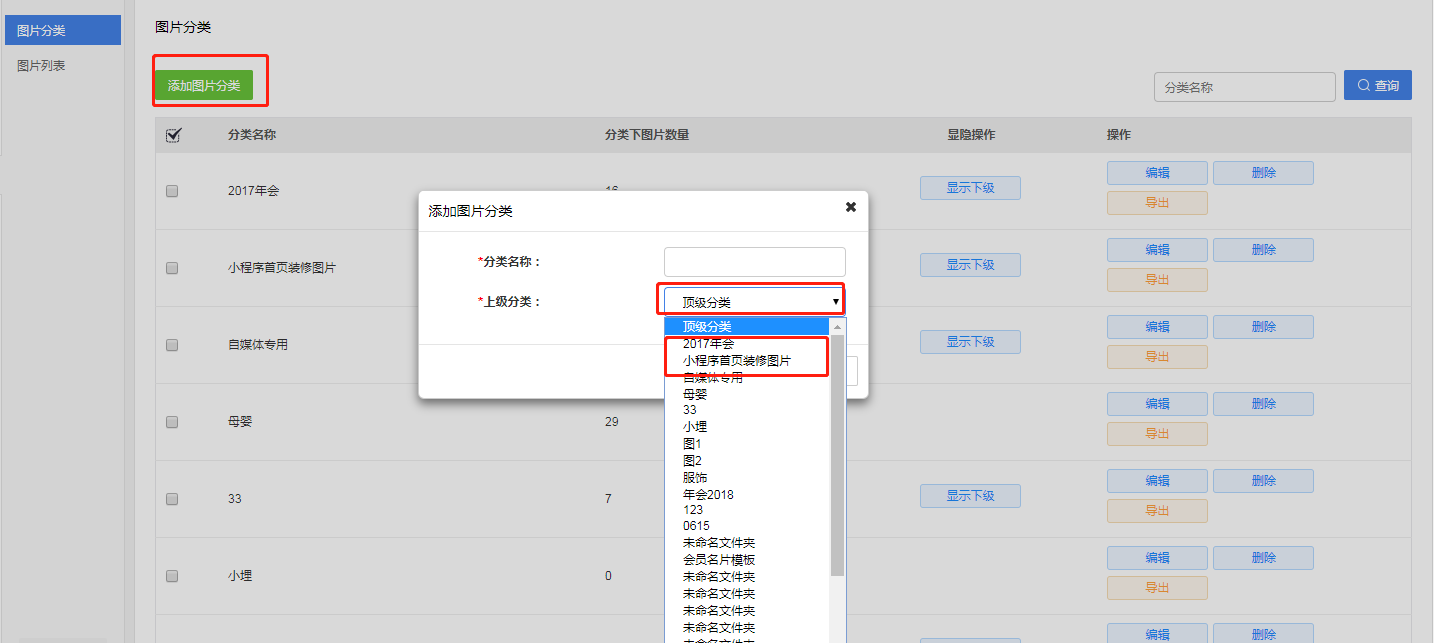Check the box for 母婴 row
The width and height of the screenshot is (1434, 643).
pos(172,422)
